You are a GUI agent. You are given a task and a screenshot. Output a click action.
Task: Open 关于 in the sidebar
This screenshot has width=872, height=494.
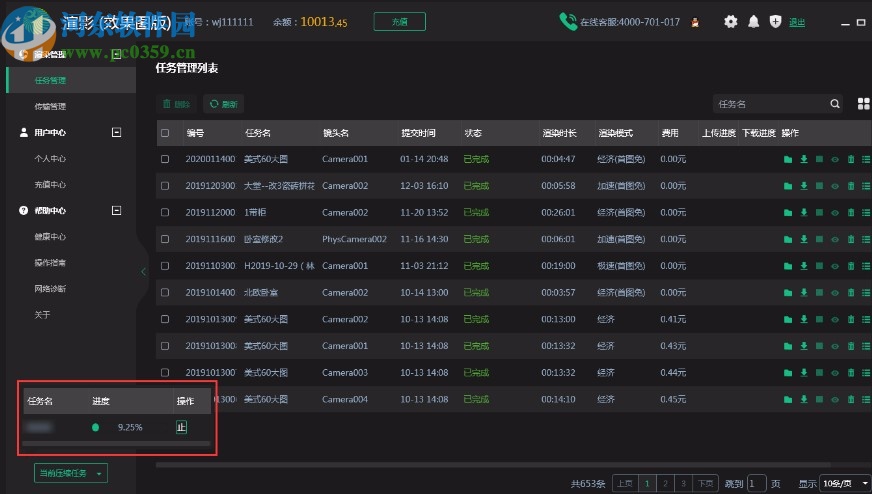(42, 315)
